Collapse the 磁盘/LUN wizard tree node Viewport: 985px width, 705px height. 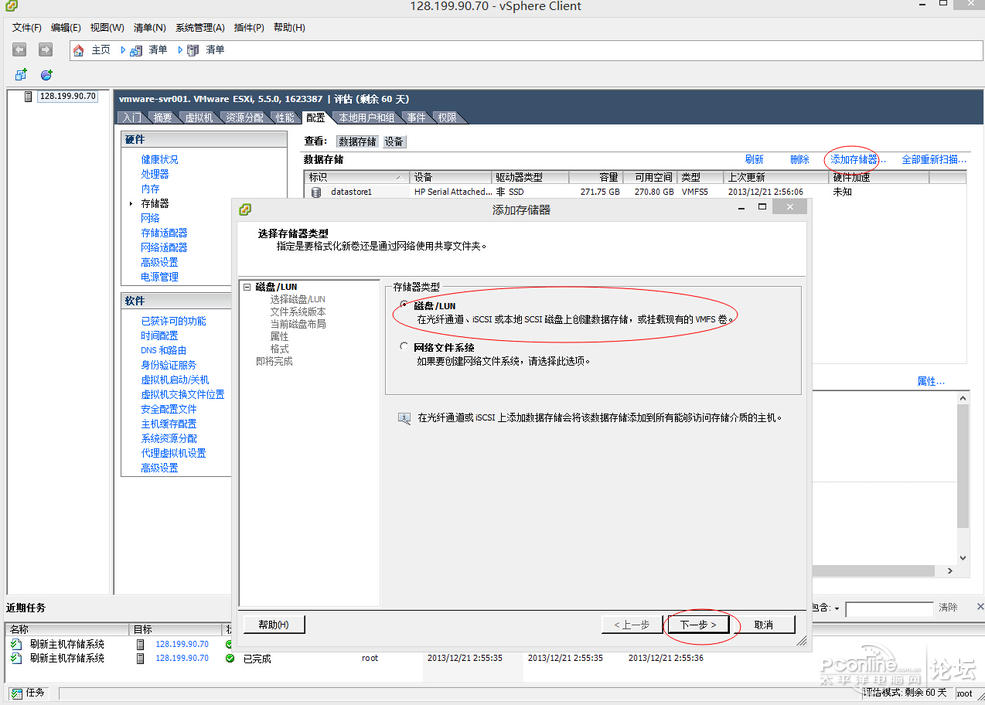247,287
